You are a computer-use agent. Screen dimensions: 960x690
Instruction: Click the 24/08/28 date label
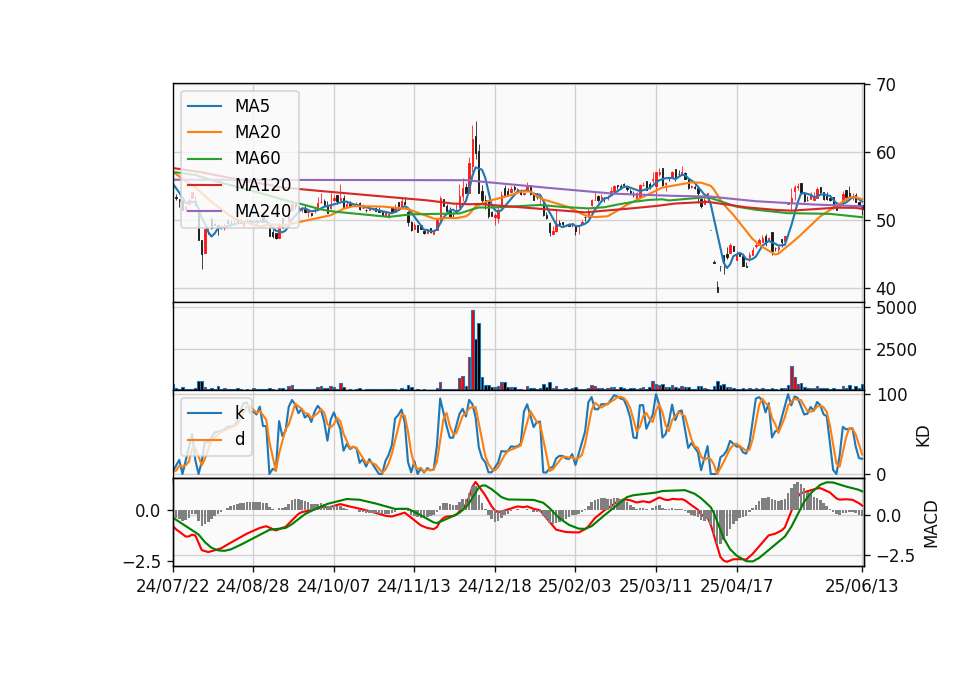click(253, 586)
